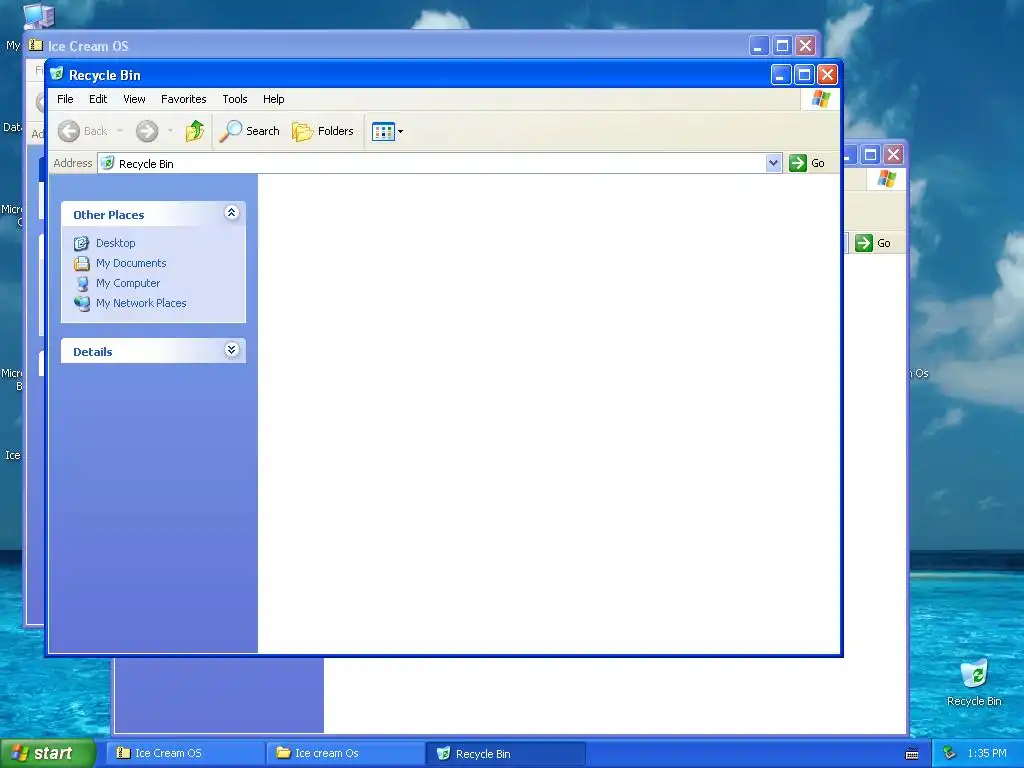Image resolution: width=1024 pixels, height=768 pixels.
Task: Open the View menu
Action: [x=135, y=99]
